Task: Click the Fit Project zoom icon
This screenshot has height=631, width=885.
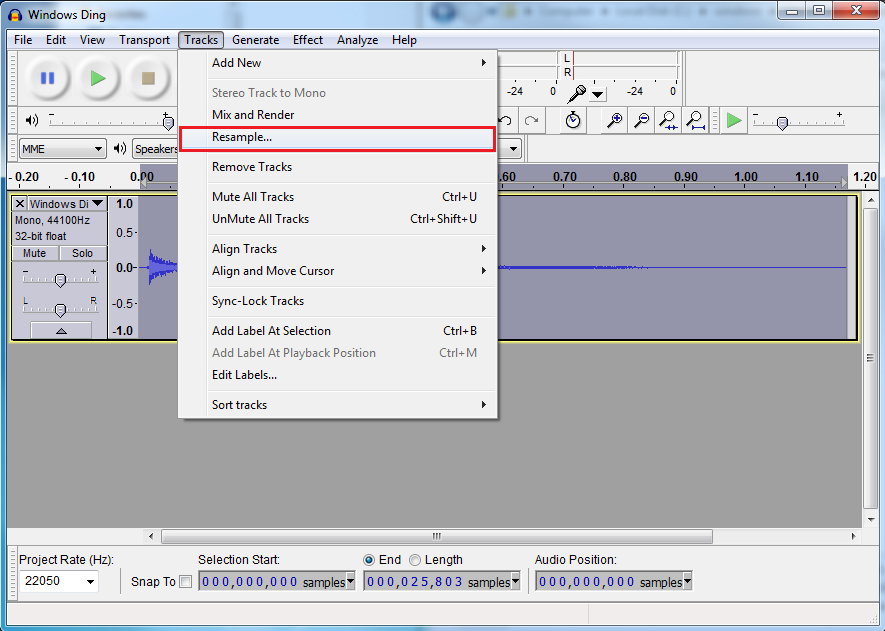Action: point(696,120)
